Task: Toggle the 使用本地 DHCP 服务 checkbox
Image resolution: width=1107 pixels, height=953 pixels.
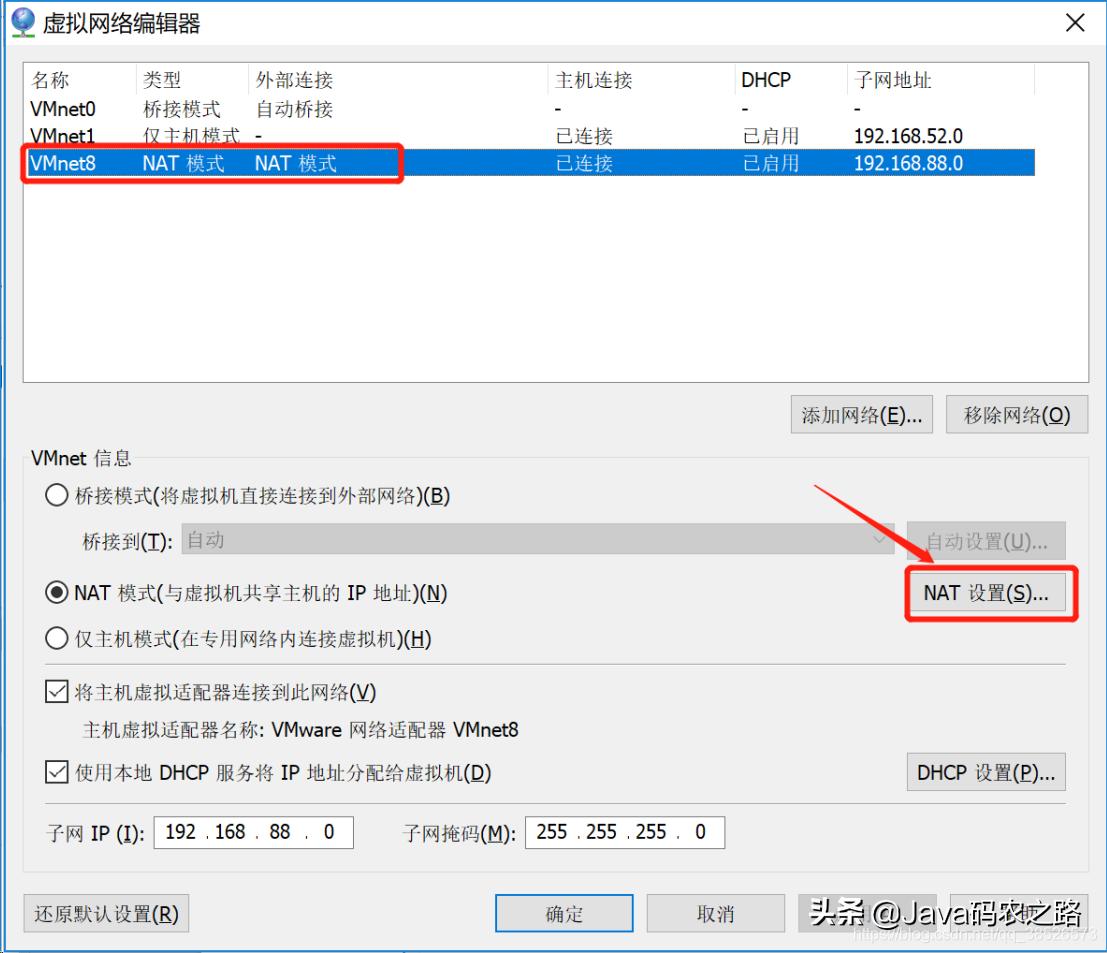Action: 57,771
